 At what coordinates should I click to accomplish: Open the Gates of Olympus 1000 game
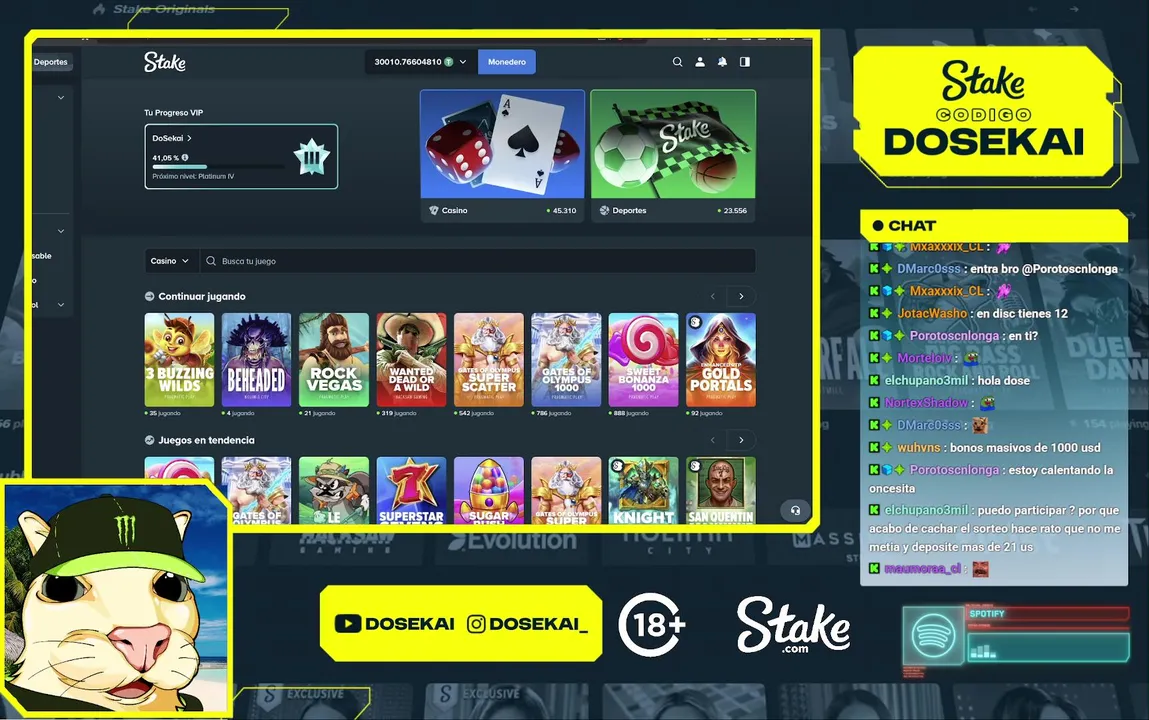click(566, 360)
